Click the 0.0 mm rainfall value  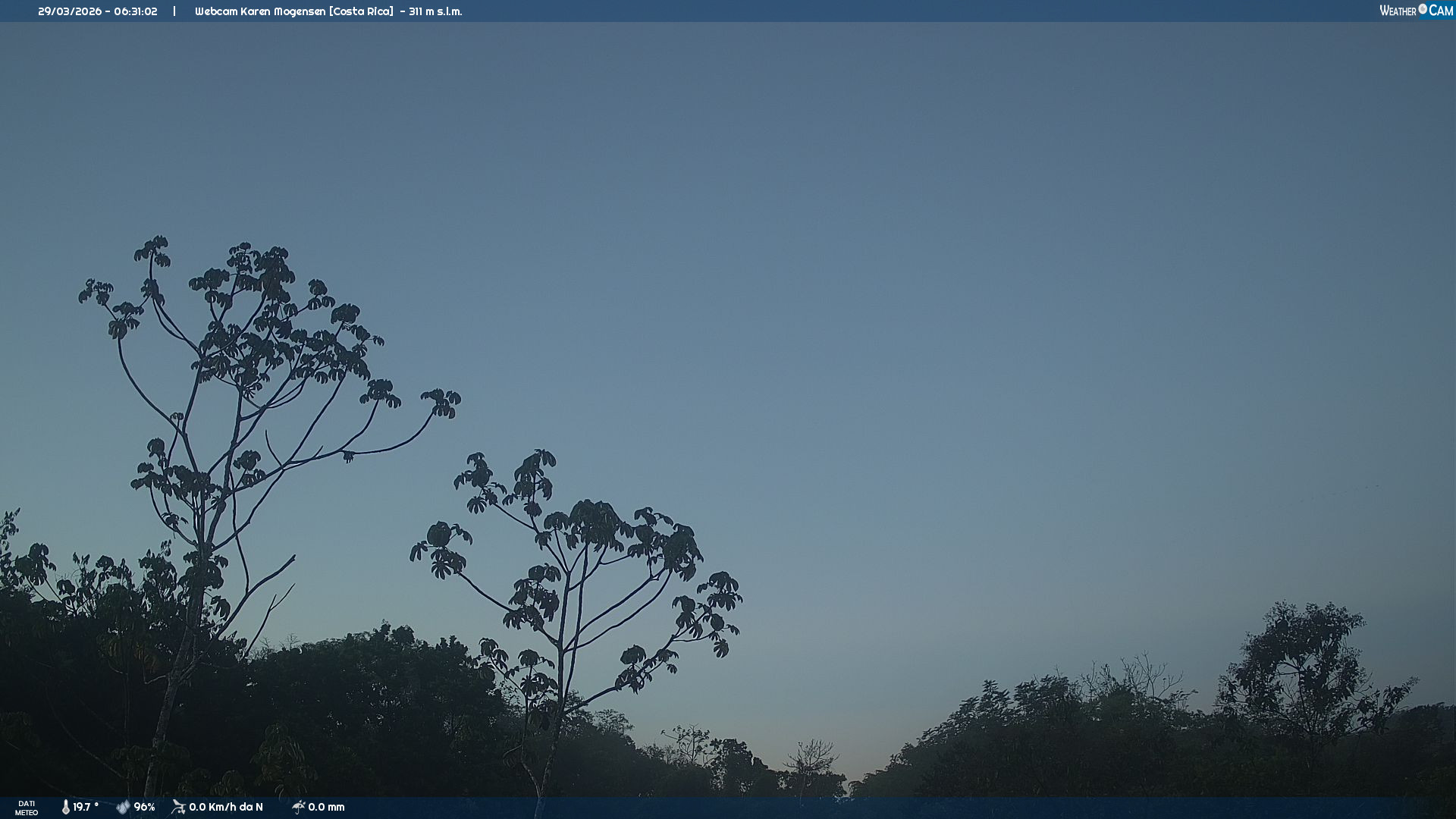[326, 807]
